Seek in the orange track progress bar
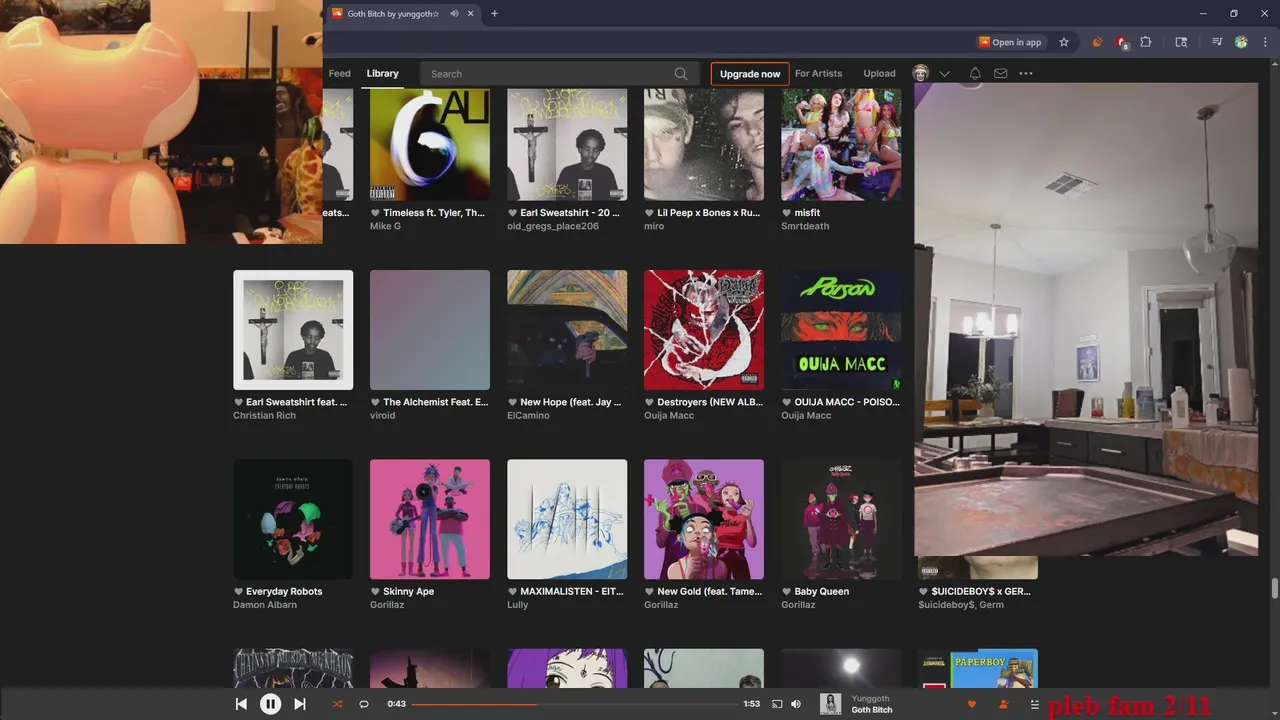 tap(574, 704)
